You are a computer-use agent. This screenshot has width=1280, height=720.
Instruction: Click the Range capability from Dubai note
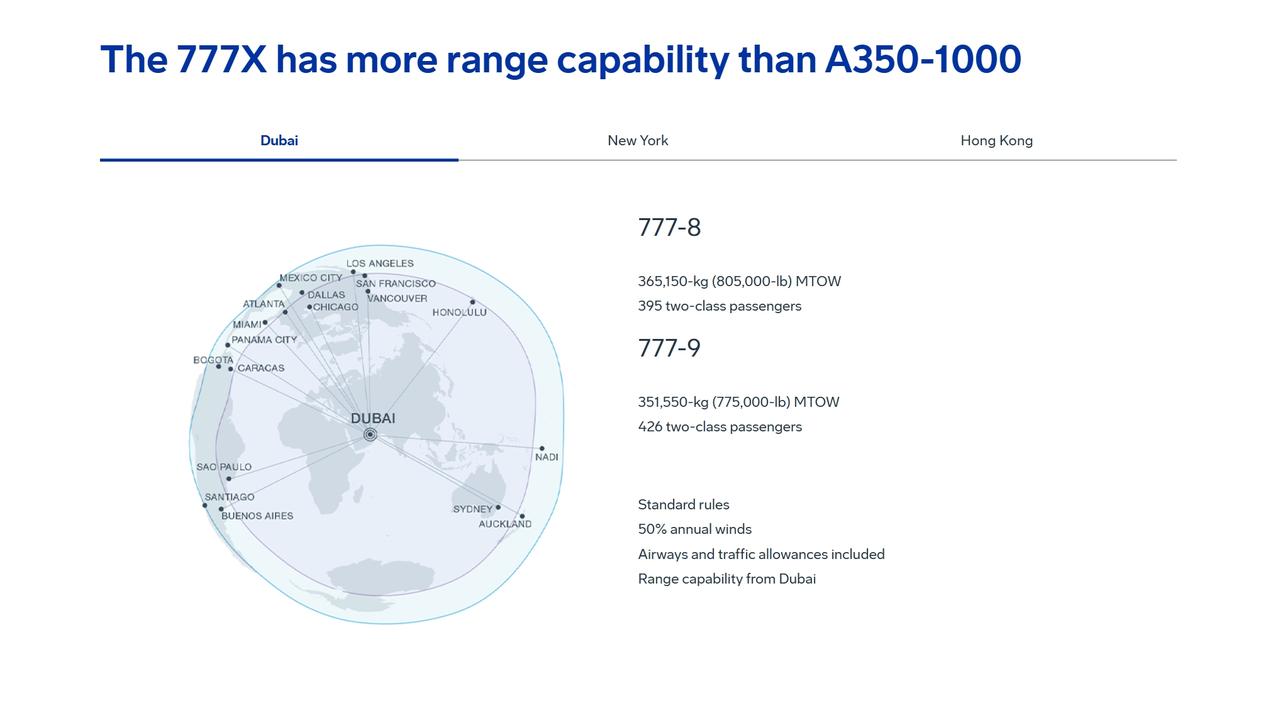727,579
